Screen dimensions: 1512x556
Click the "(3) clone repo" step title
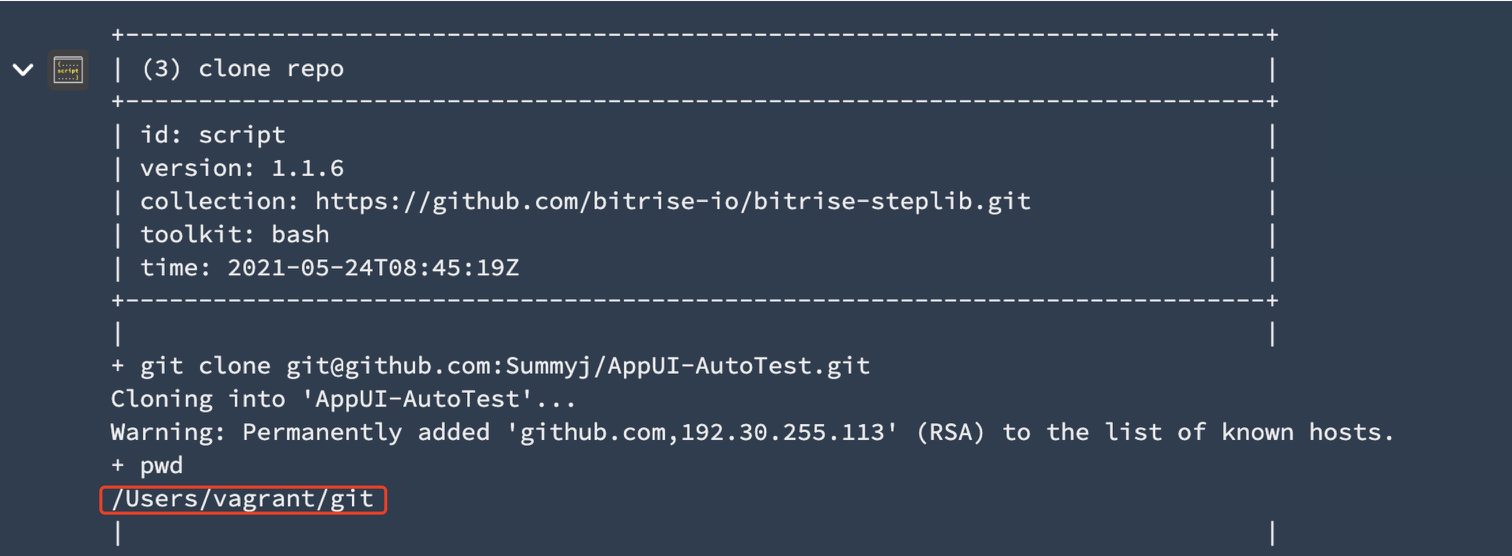pos(242,69)
